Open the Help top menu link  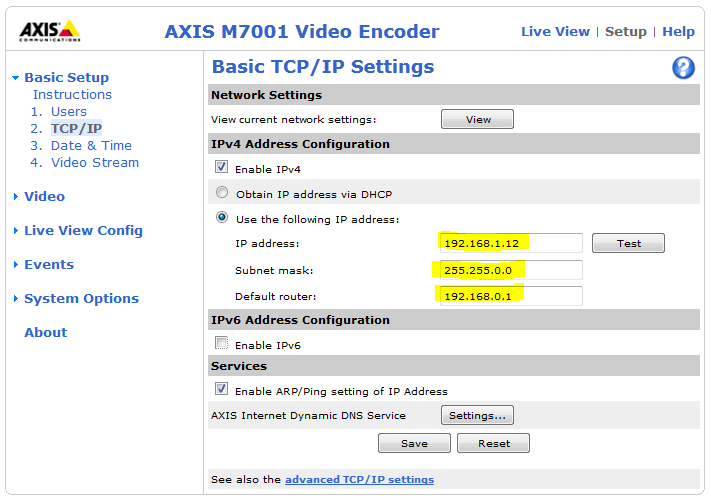(678, 32)
